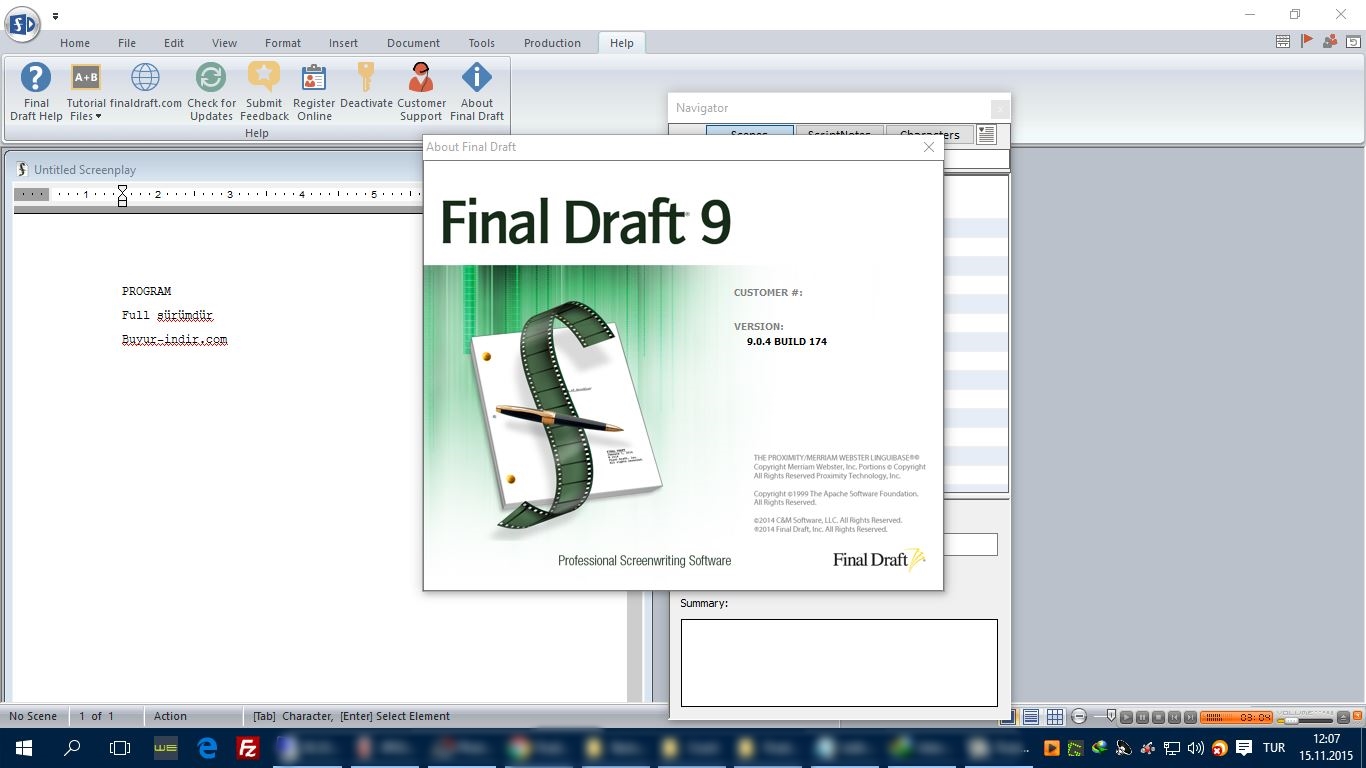
Task: Click the TUR language indicator
Action: click(x=1274, y=748)
